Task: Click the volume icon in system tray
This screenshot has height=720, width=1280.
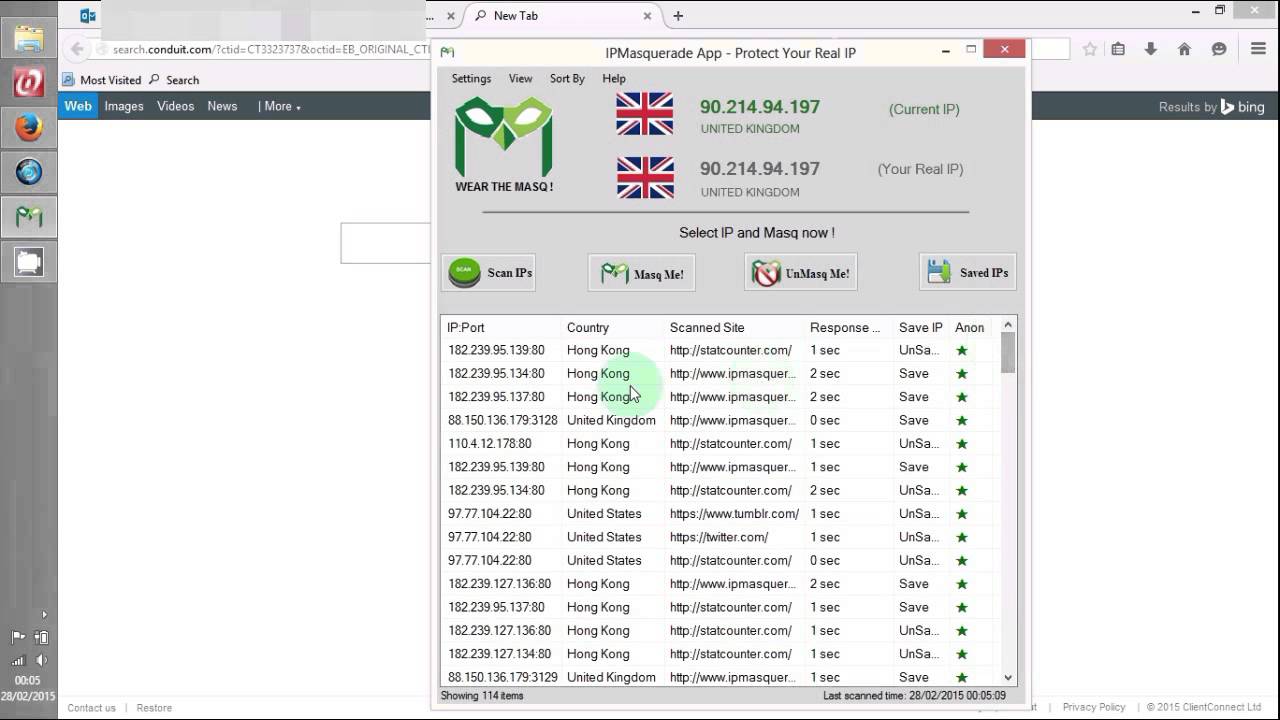Action: pyautogui.click(x=42, y=660)
